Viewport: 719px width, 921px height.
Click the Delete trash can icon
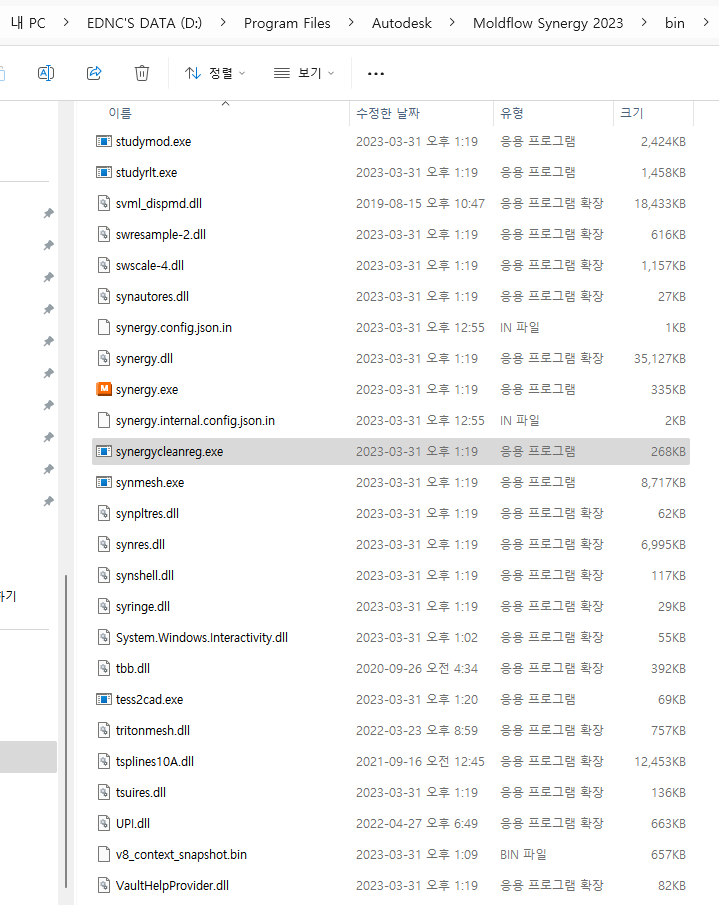click(x=142, y=73)
